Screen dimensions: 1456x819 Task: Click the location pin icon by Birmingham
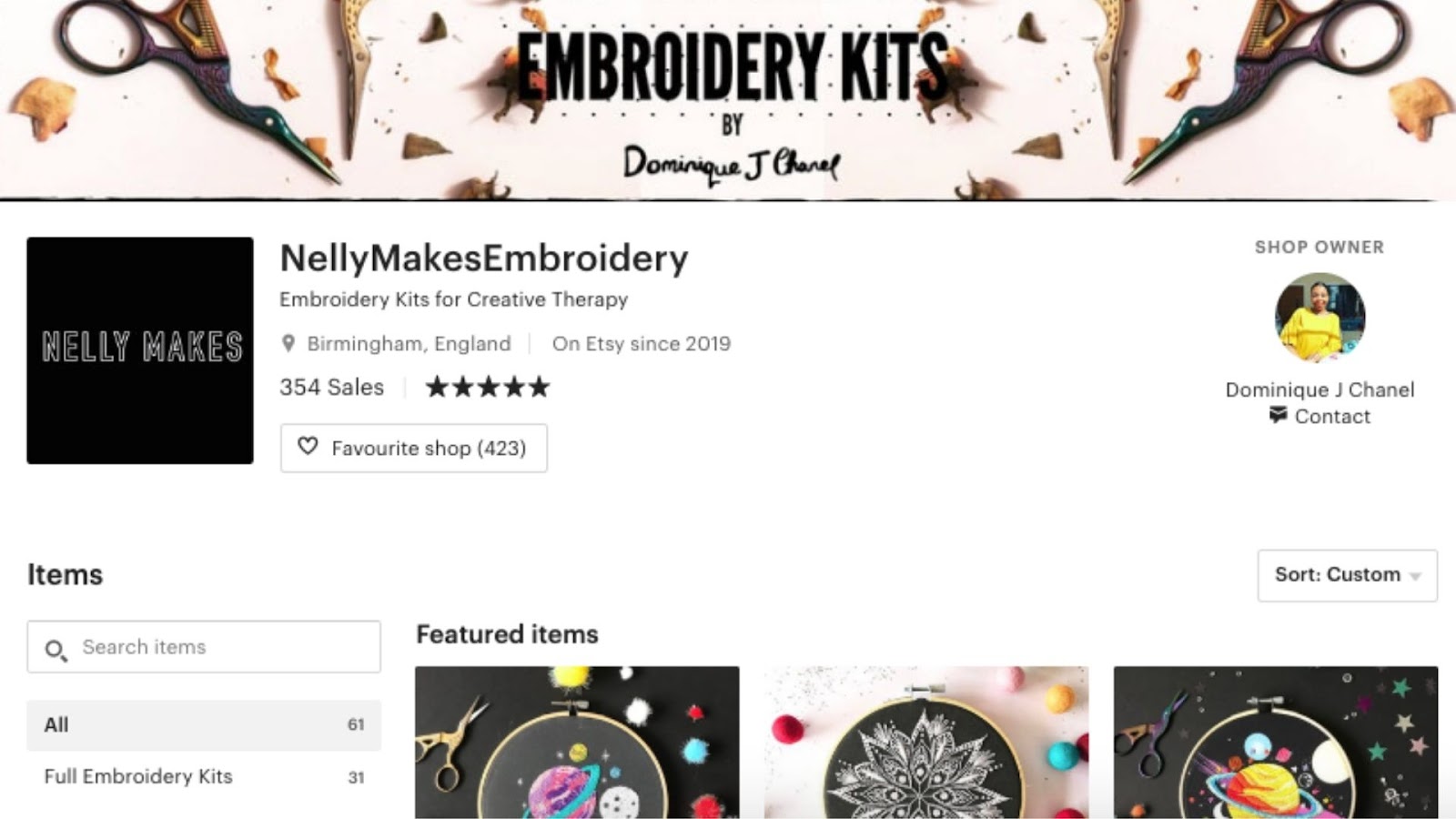click(288, 343)
